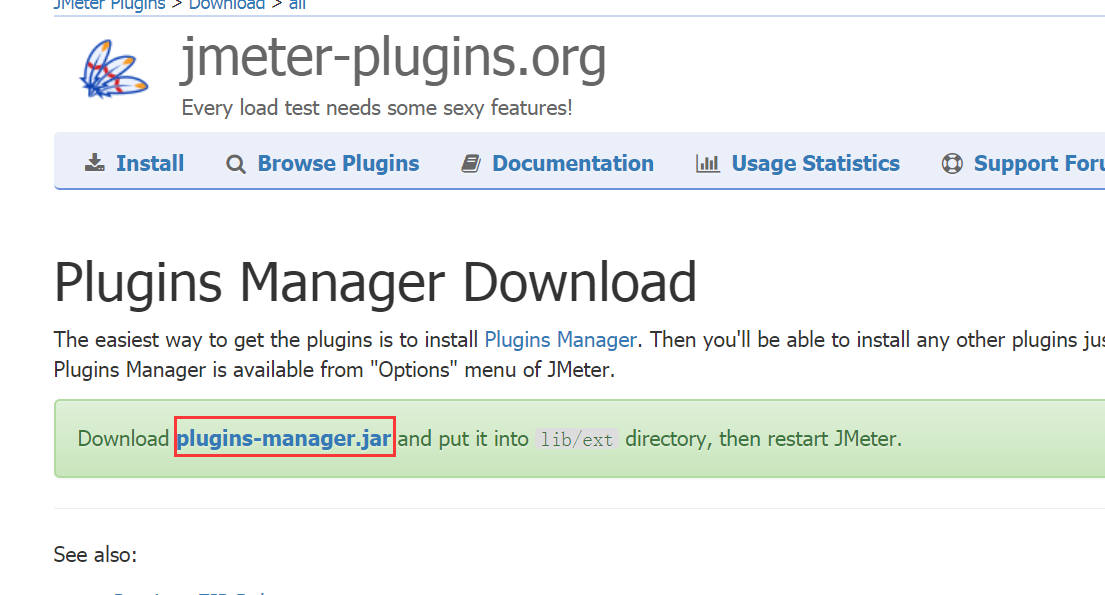Click the book icon beside Documentation

(471, 164)
